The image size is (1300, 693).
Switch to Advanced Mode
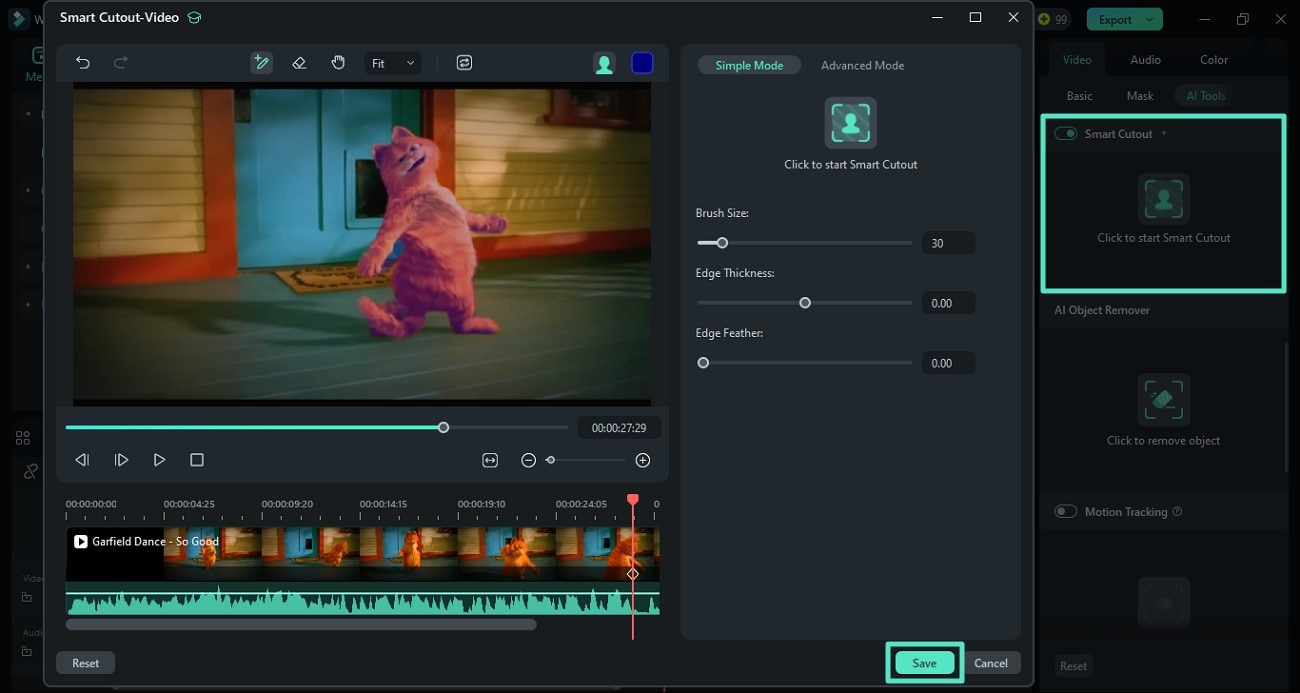[x=862, y=65]
